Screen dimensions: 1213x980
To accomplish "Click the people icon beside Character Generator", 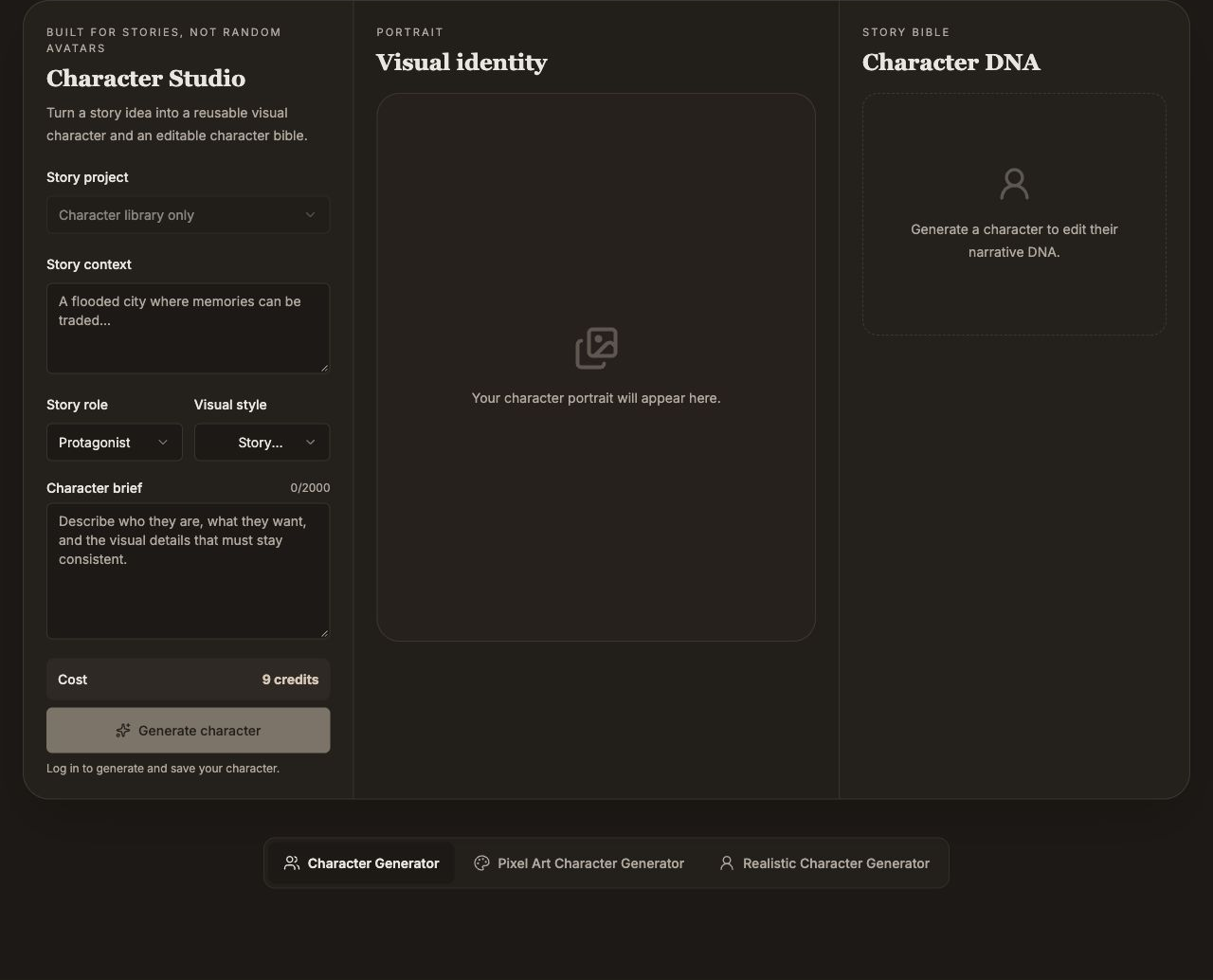I will [292, 863].
